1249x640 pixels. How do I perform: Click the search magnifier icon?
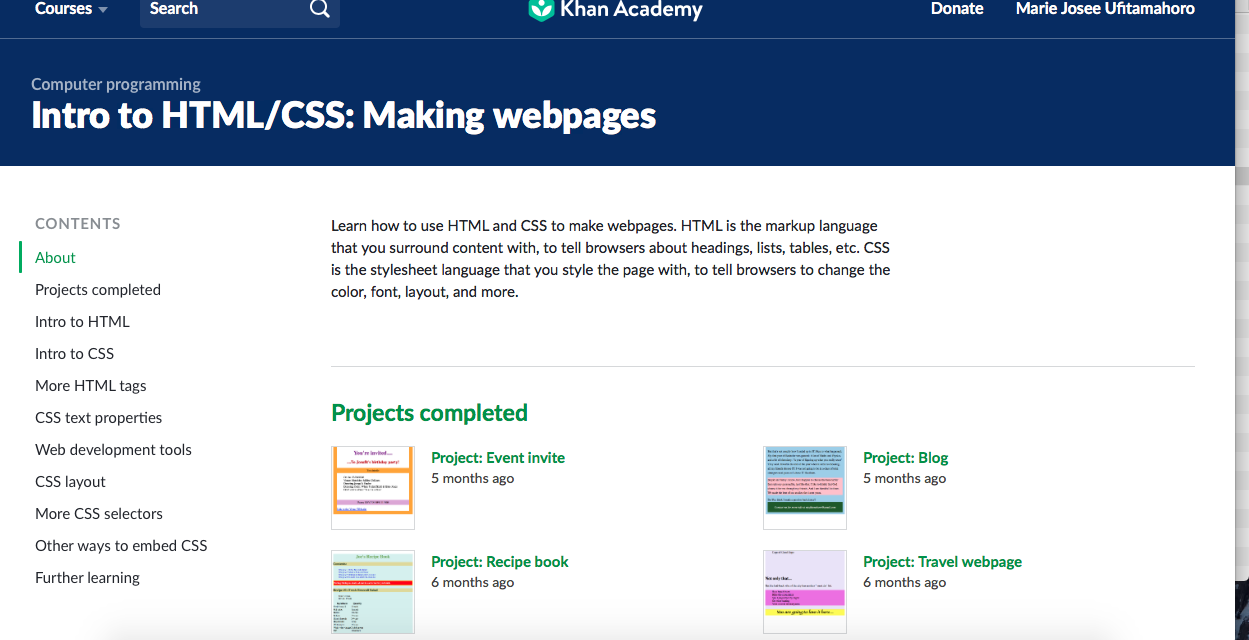320,9
